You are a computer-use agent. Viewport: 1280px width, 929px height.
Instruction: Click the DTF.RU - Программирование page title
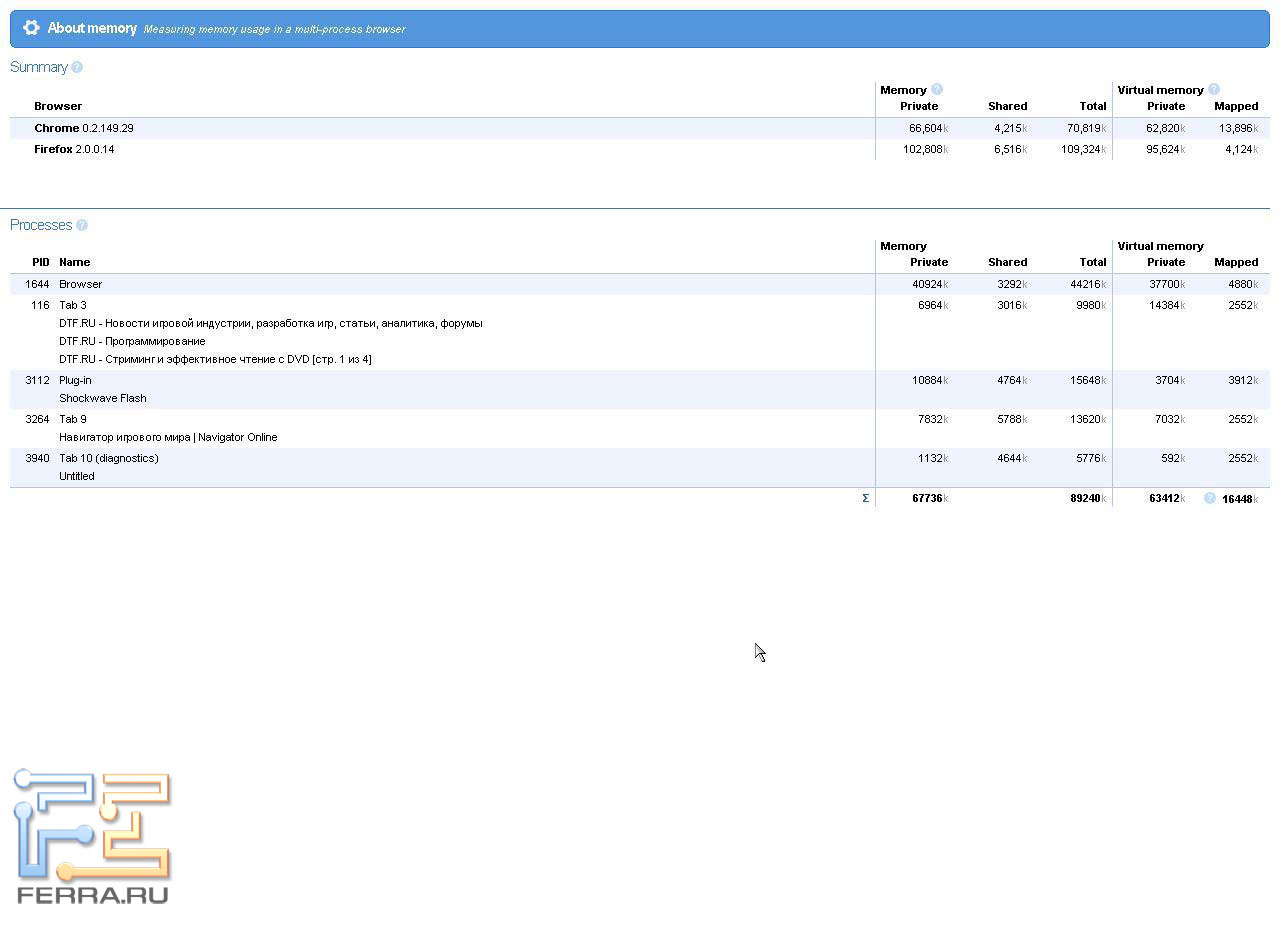click(x=132, y=341)
